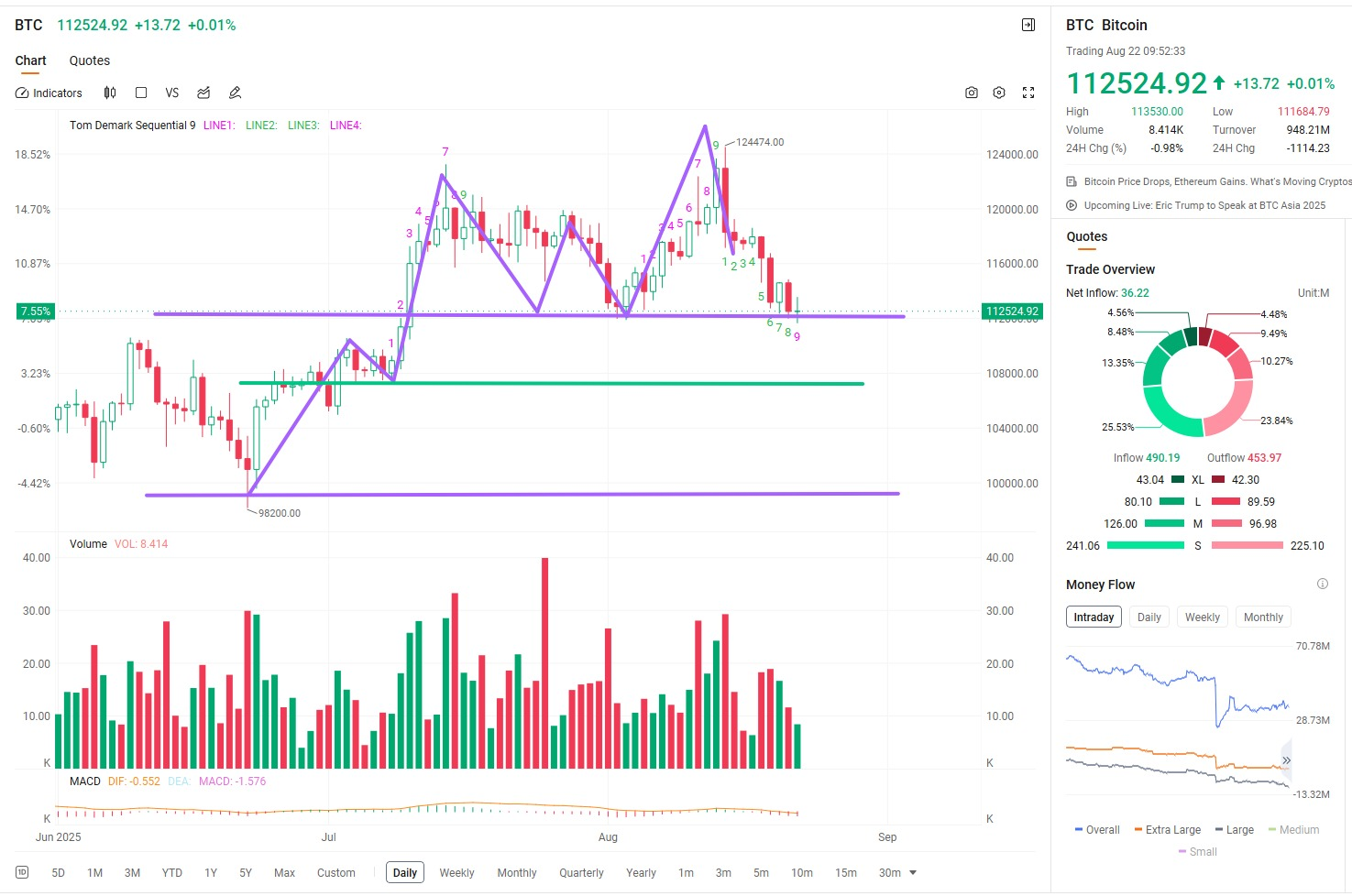Screen dimensions: 1352x896
Task: Click the chart overlay icon beside VS
Action: pyautogui.click(x=203, y=93)
